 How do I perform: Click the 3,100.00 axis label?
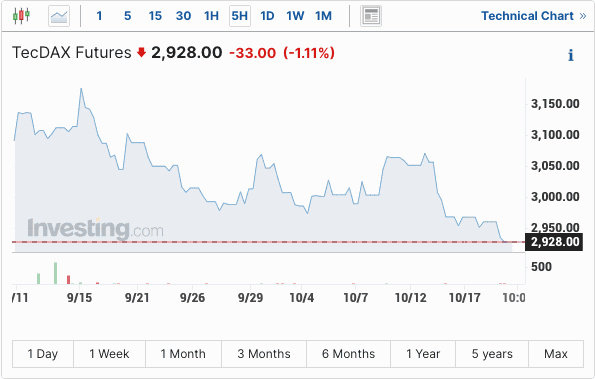[x=555, y=135]
